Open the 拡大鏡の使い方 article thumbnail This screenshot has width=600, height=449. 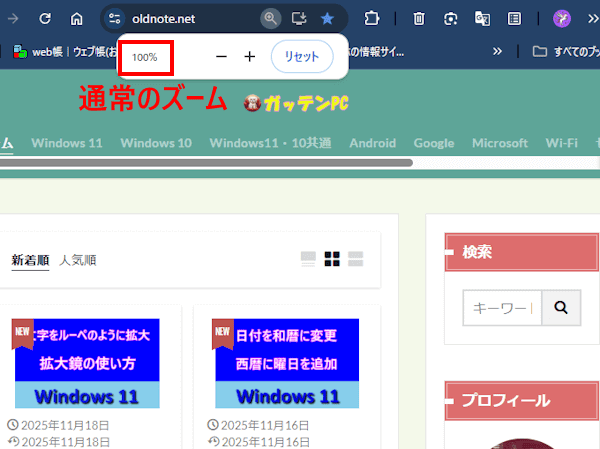tap(87, 363)
